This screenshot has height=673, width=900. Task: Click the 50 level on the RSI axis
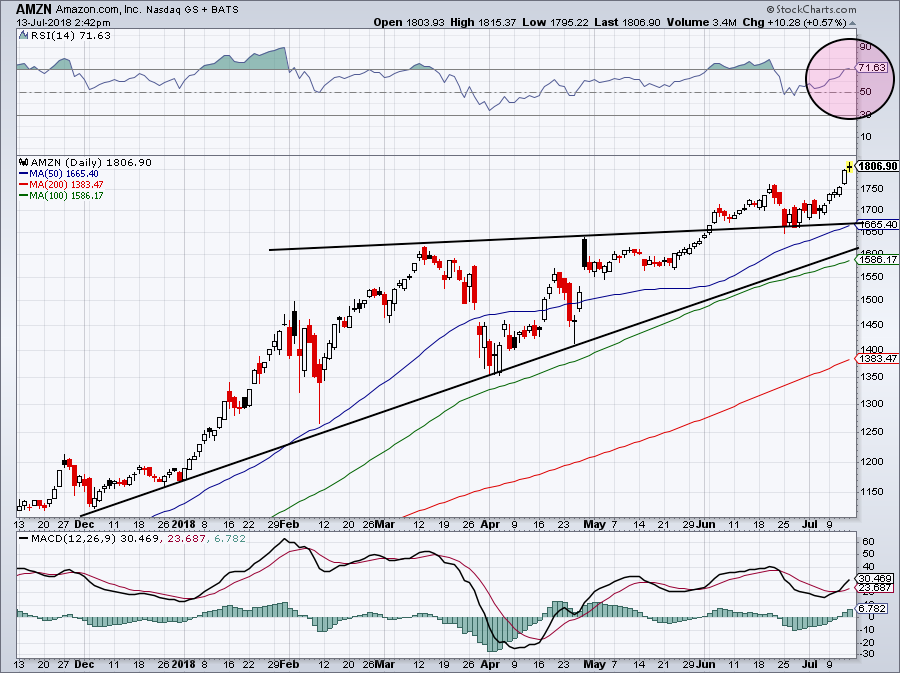click(865, 92)
